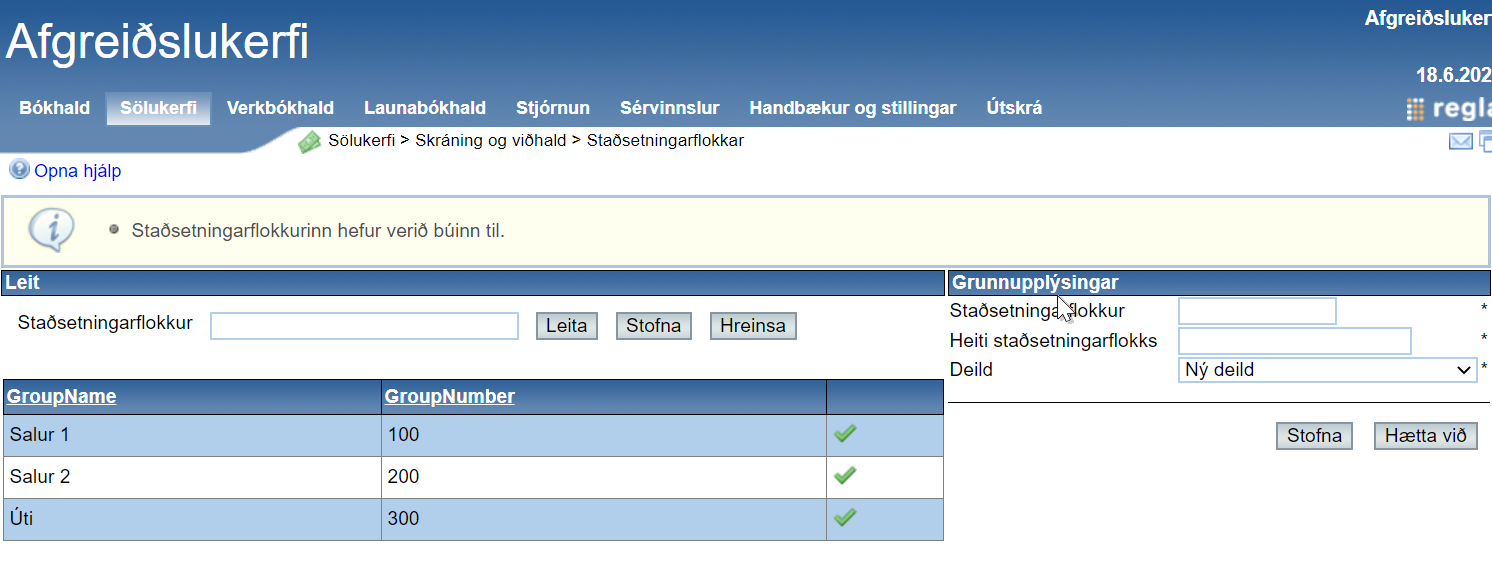Click Staðsetningarflokkar in the breadcrumb
Screen dimensions: 1492x571
(x=665, y=140)
